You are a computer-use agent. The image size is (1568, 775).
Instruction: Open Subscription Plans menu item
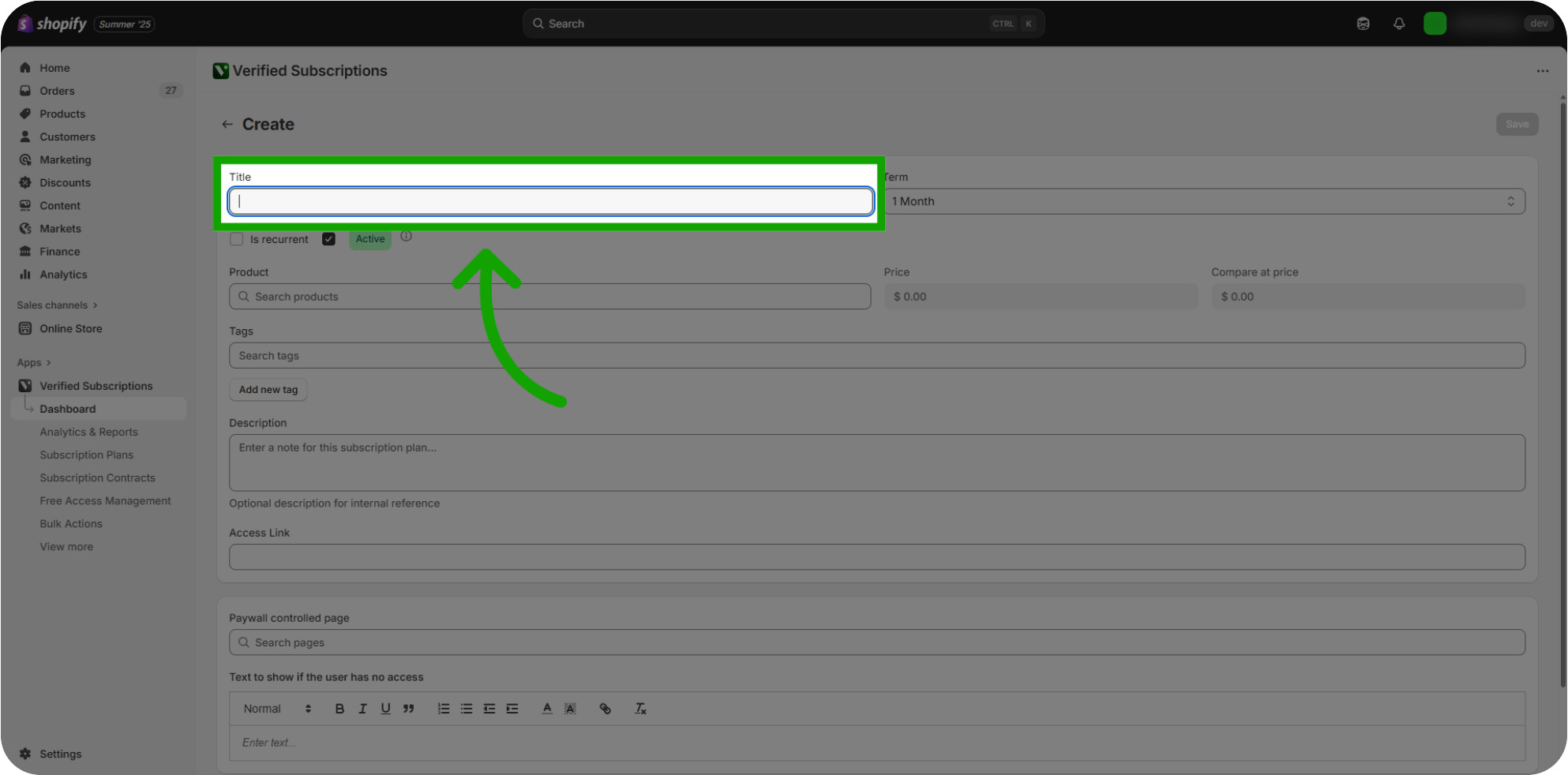(x=86, y=455)
